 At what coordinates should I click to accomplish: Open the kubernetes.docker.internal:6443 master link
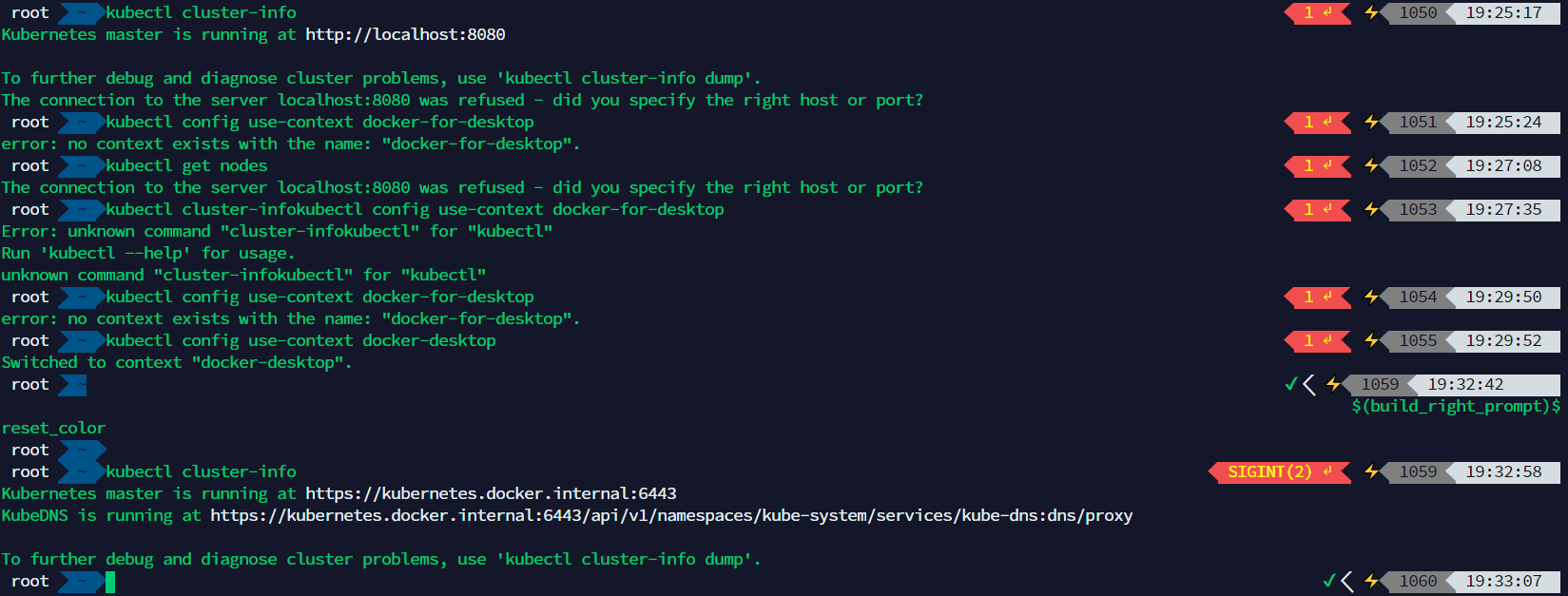[491, 493]
